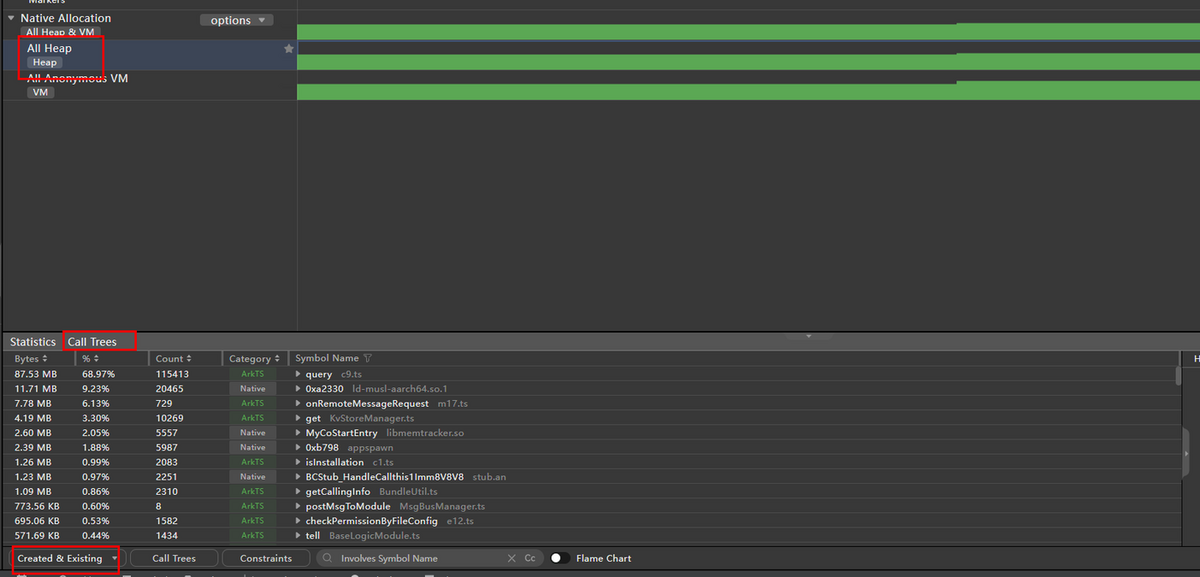Viewport: 1200px width, 577px height.
Task: Select the Call Trees tab
Action: click(x=92, y=342)
